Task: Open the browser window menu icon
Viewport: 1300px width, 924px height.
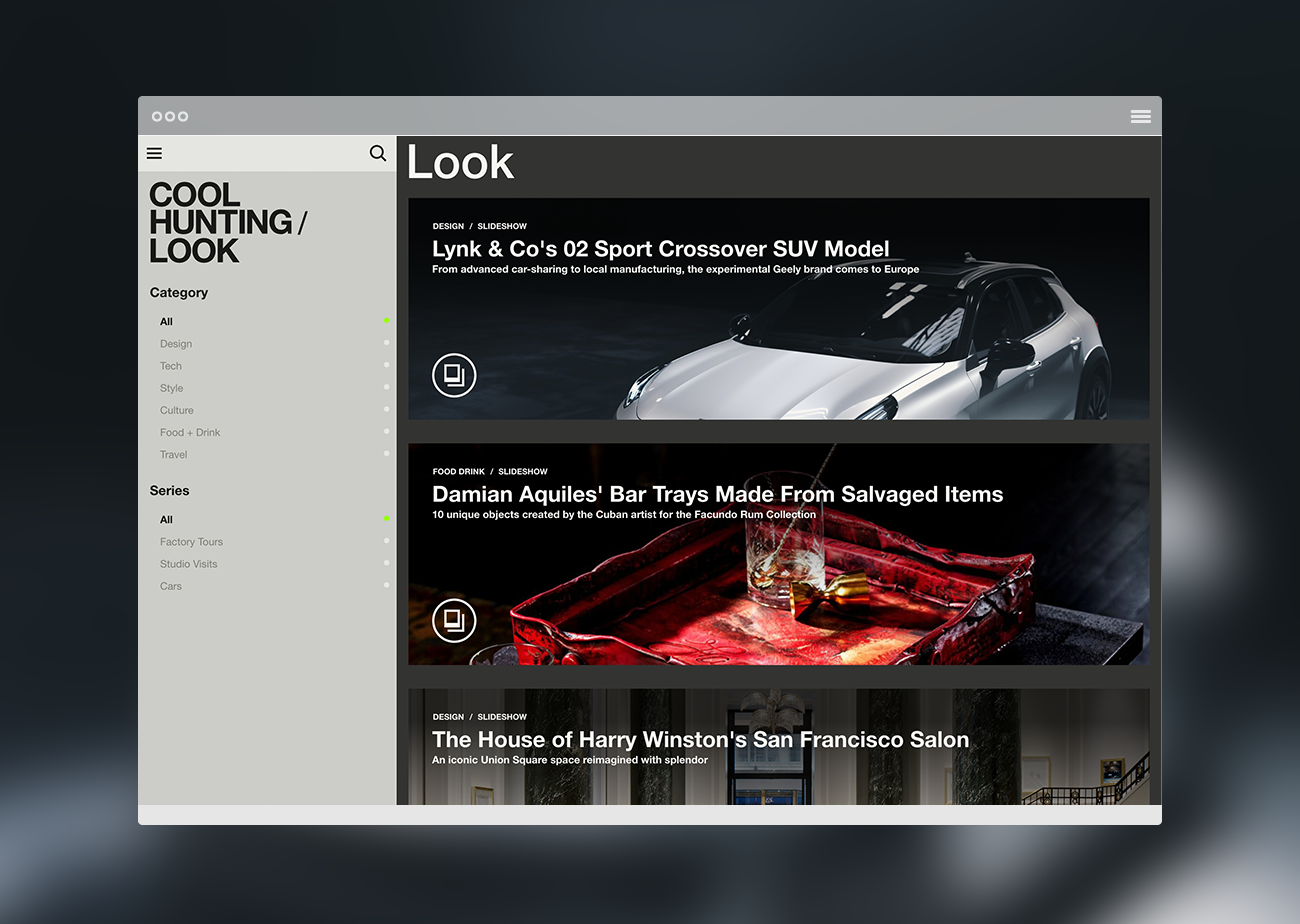Action: click(x=1140, y=116)
